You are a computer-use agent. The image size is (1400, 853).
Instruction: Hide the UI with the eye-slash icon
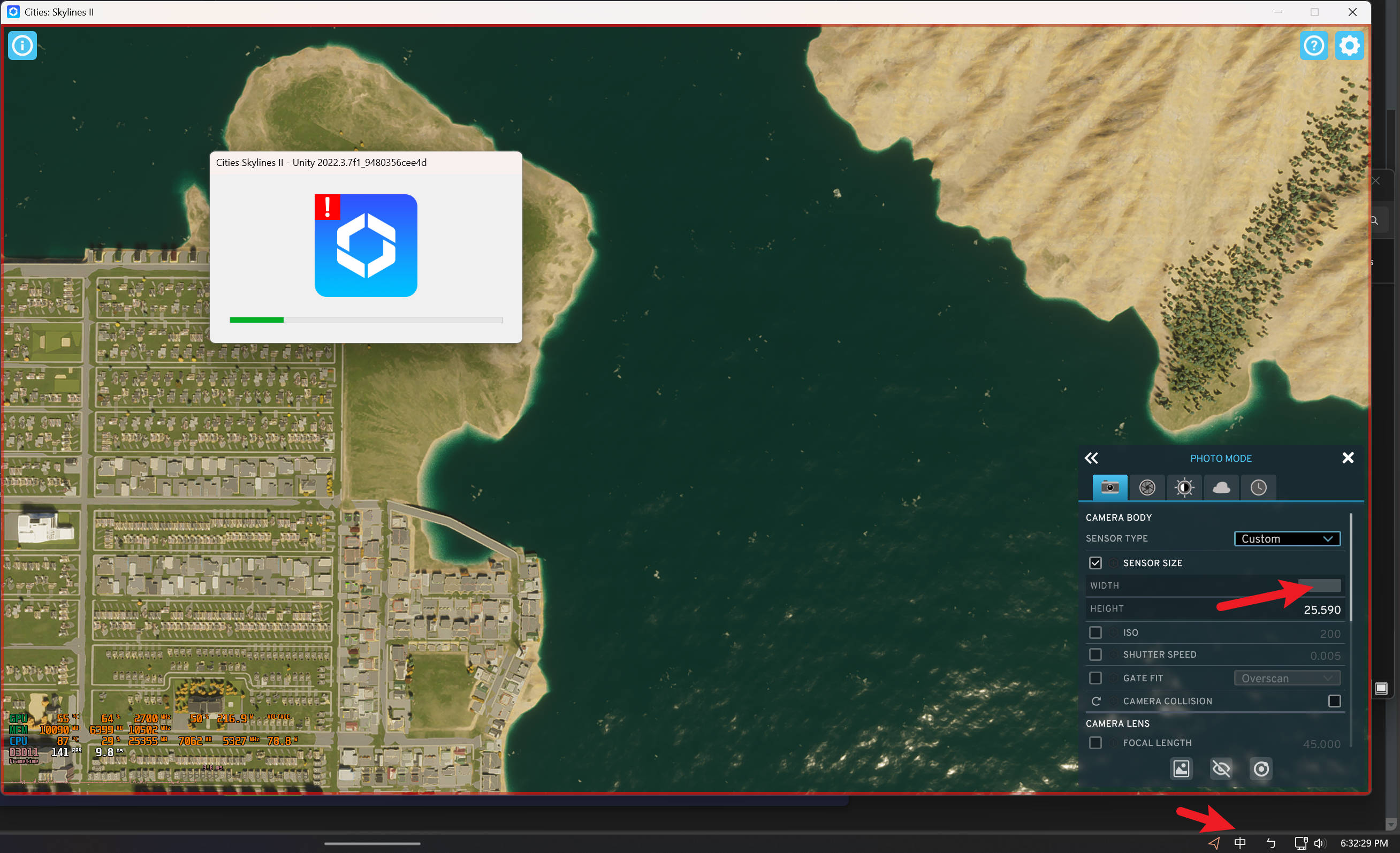coord(1222,769)
